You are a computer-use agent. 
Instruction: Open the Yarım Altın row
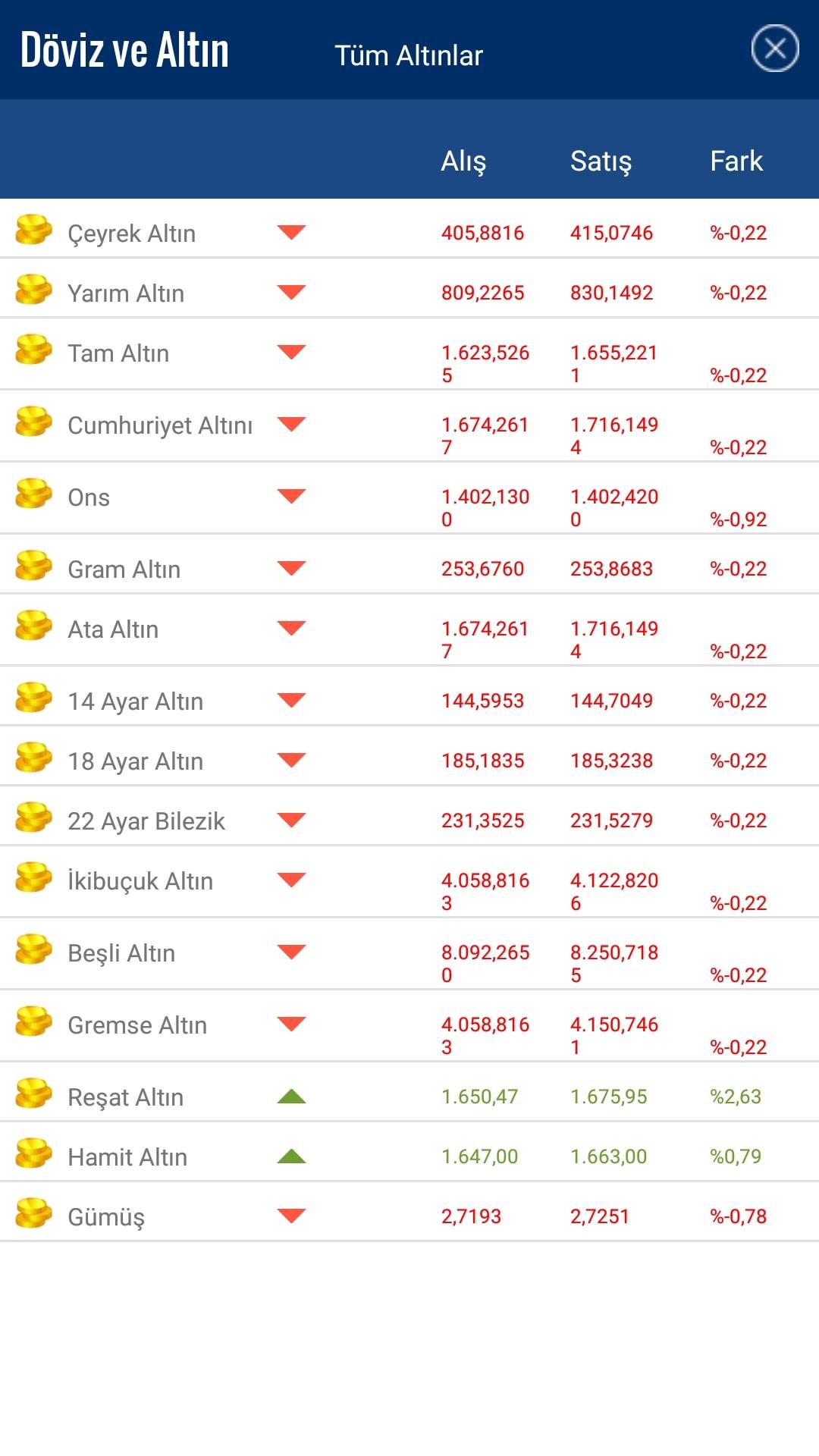(409, 289)
